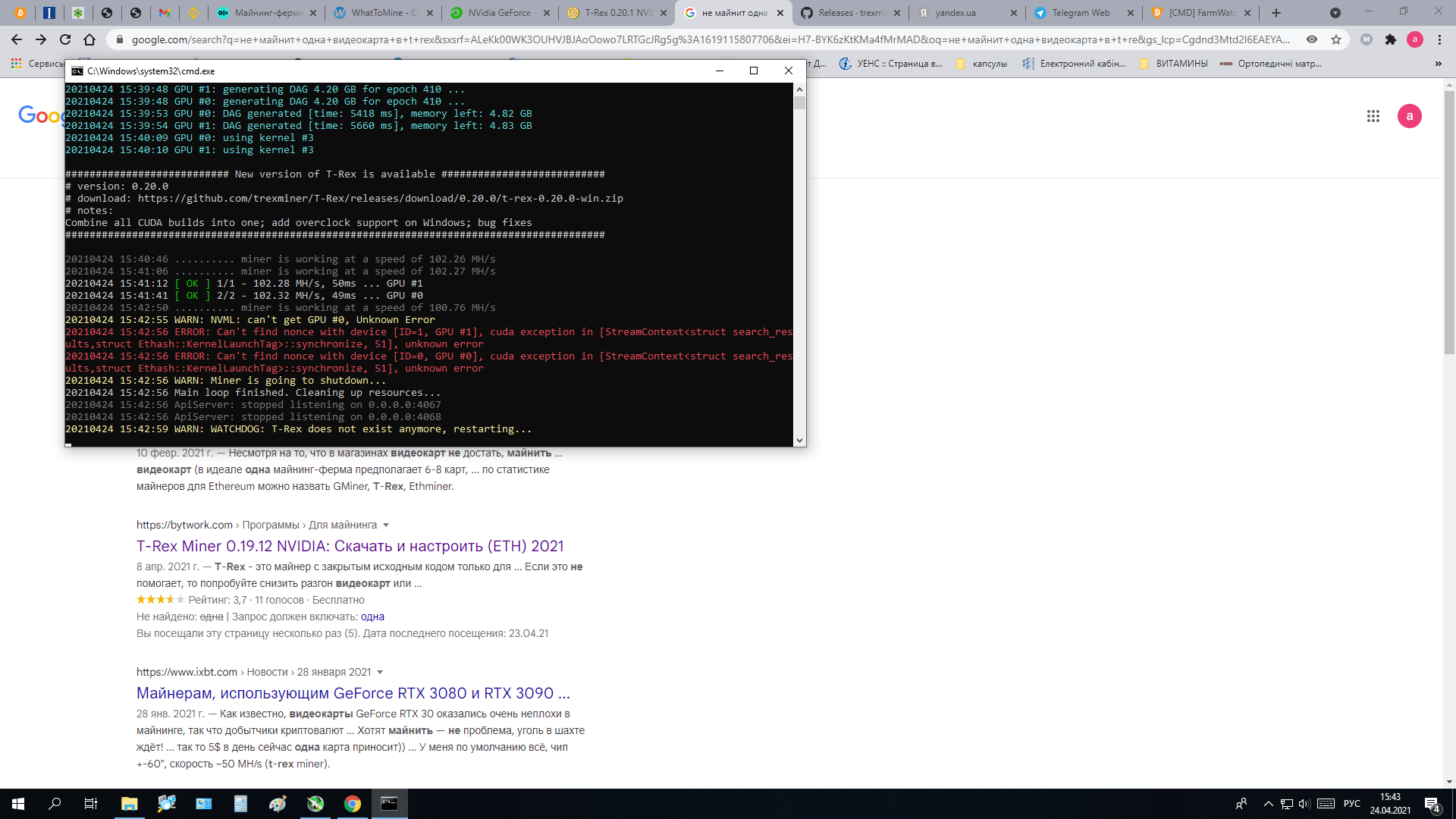Open УЕНС Страница bookmark

click(891, 64)
